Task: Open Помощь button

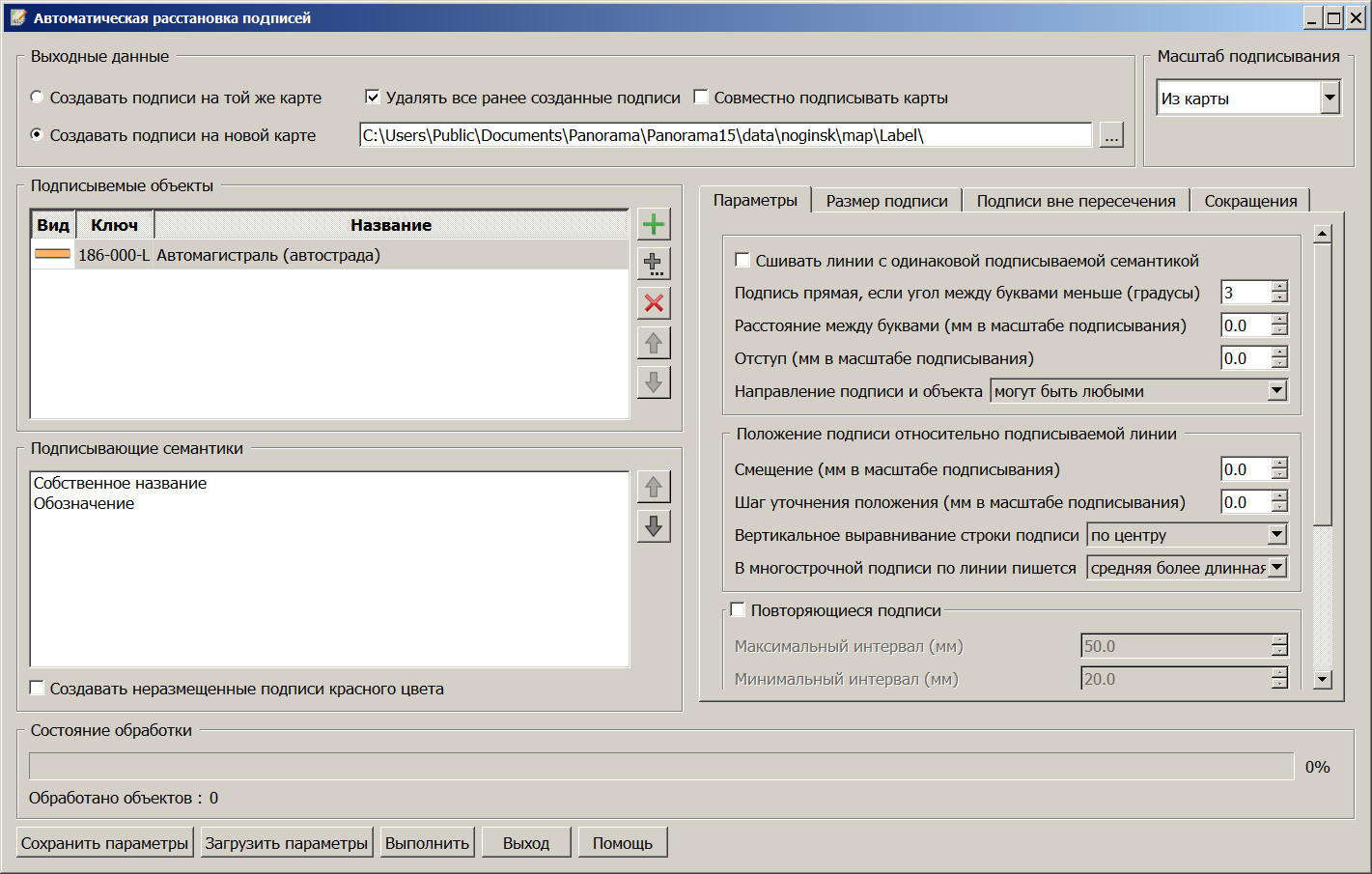Action: pos(623,843)
